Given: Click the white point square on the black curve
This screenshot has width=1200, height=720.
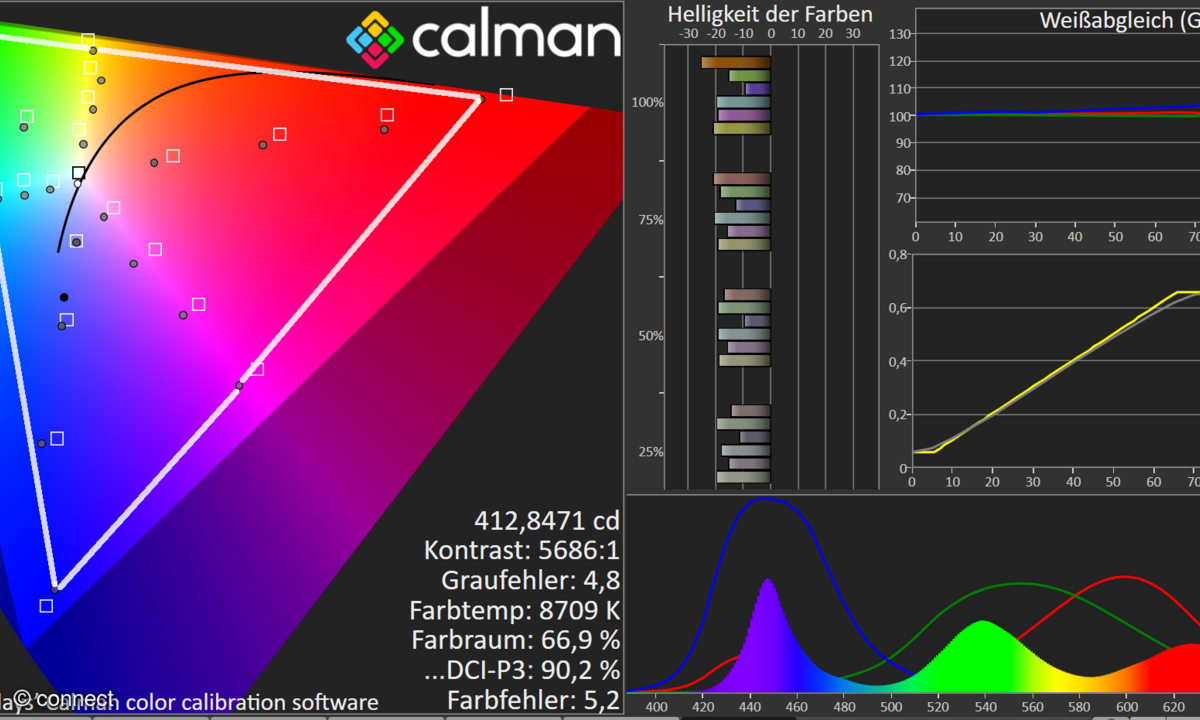Looking at the screenshot, I should click(78, 174).
